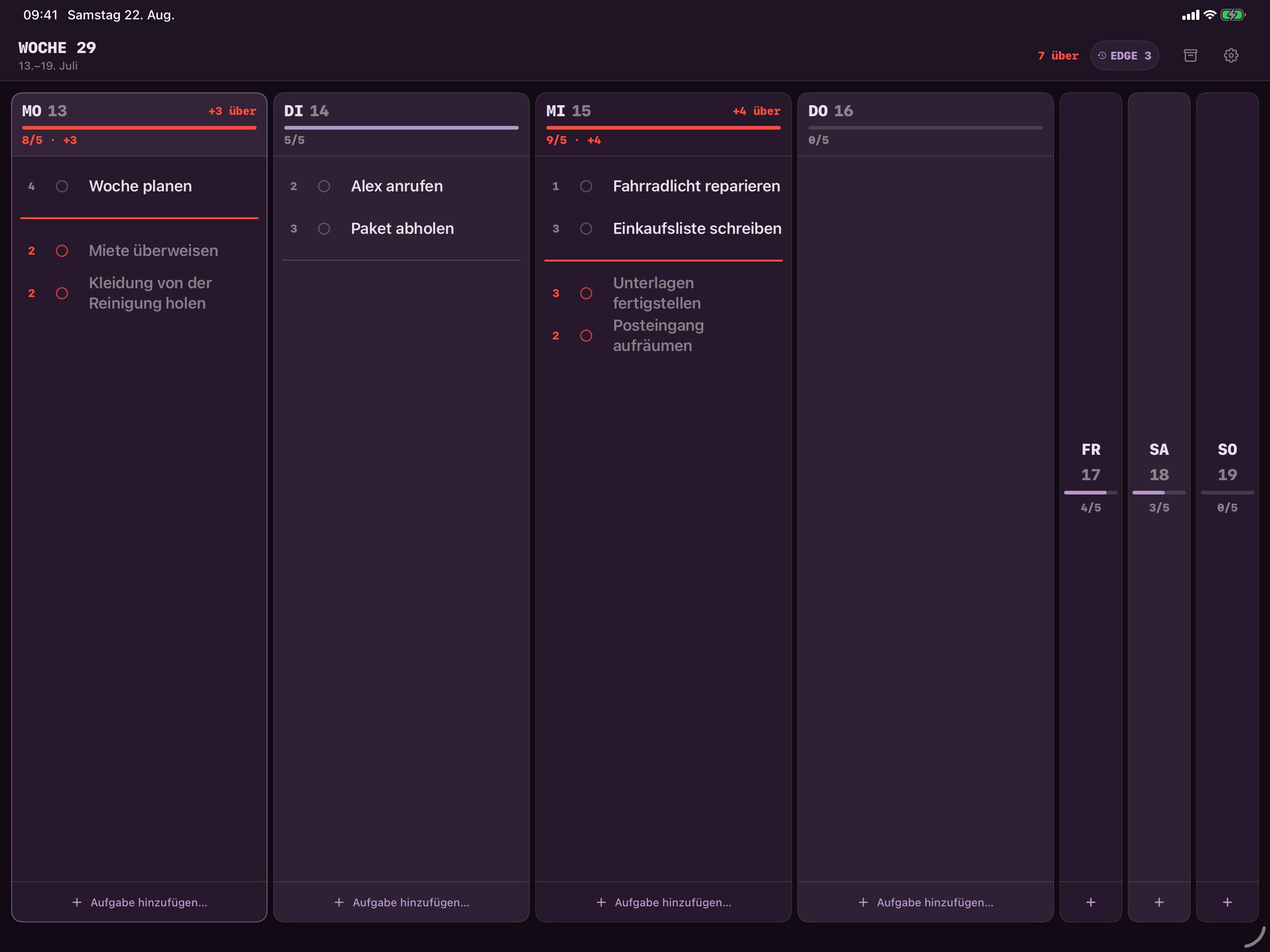1270x952 pixels.
Task: Click the "+4 über" badge on Wednesday
Action: (756, 111)
